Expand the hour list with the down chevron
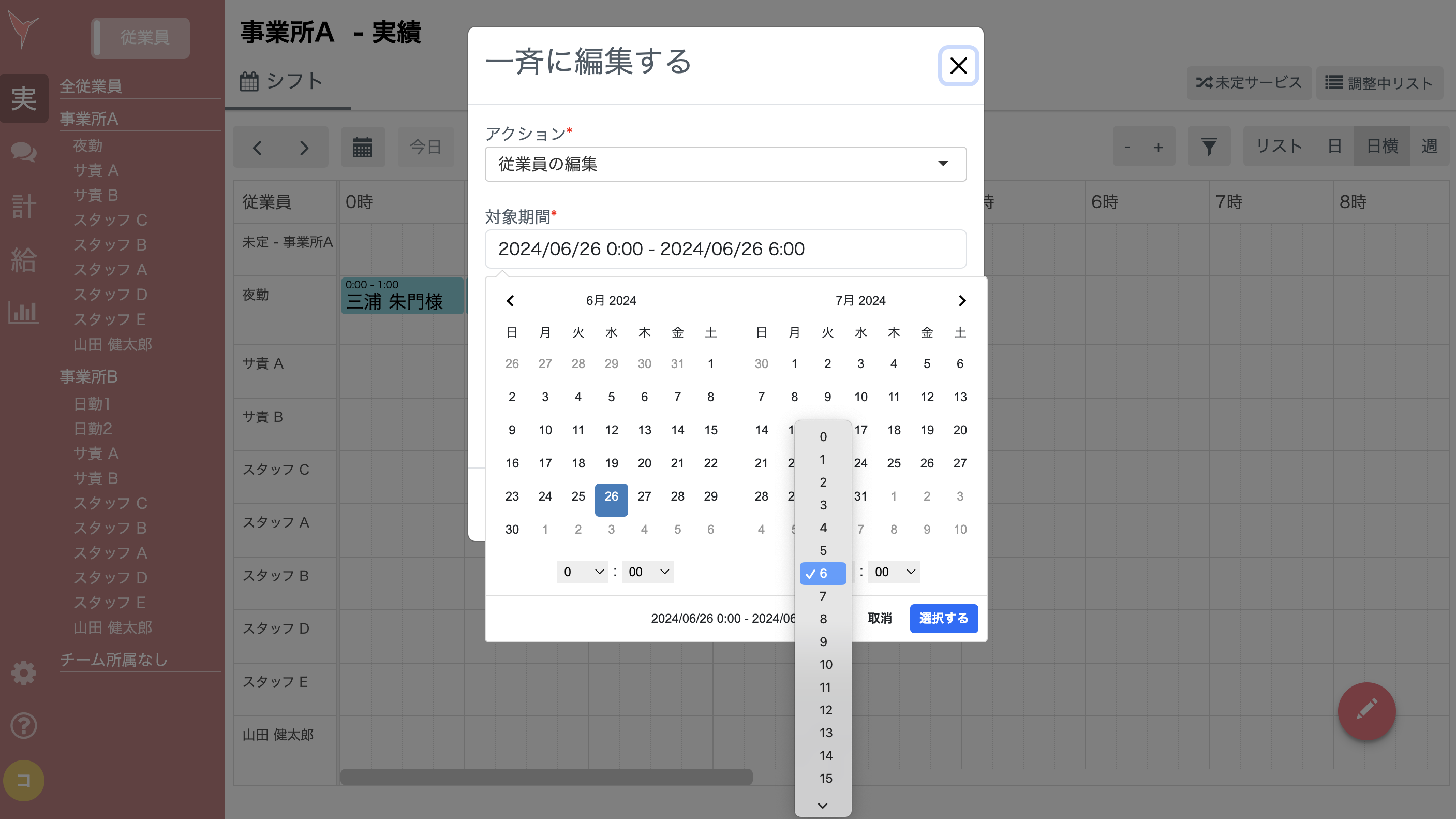 point(822,806)
